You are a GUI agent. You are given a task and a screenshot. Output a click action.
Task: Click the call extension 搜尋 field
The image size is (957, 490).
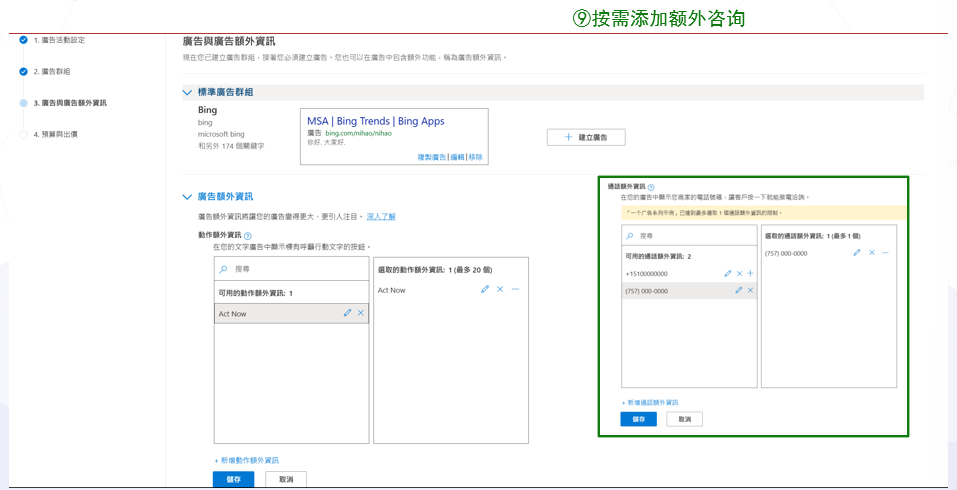(689, 236)
